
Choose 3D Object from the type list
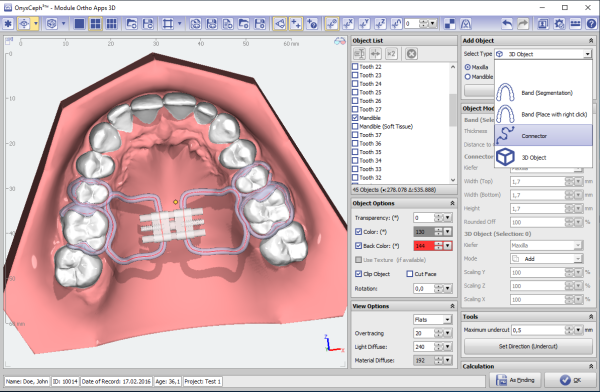click(543, 157)
